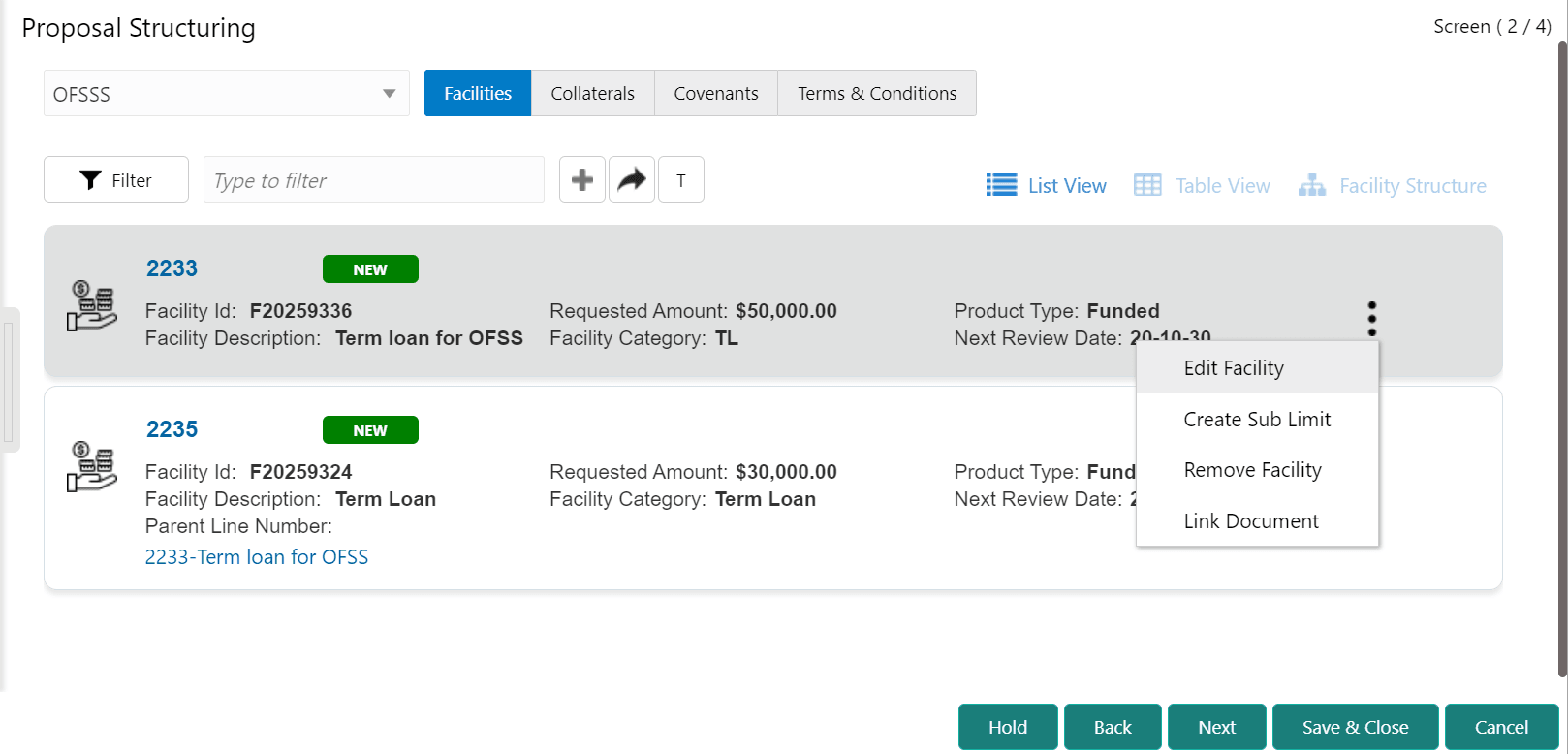Switch to List View

click(x=1047, y=185)
